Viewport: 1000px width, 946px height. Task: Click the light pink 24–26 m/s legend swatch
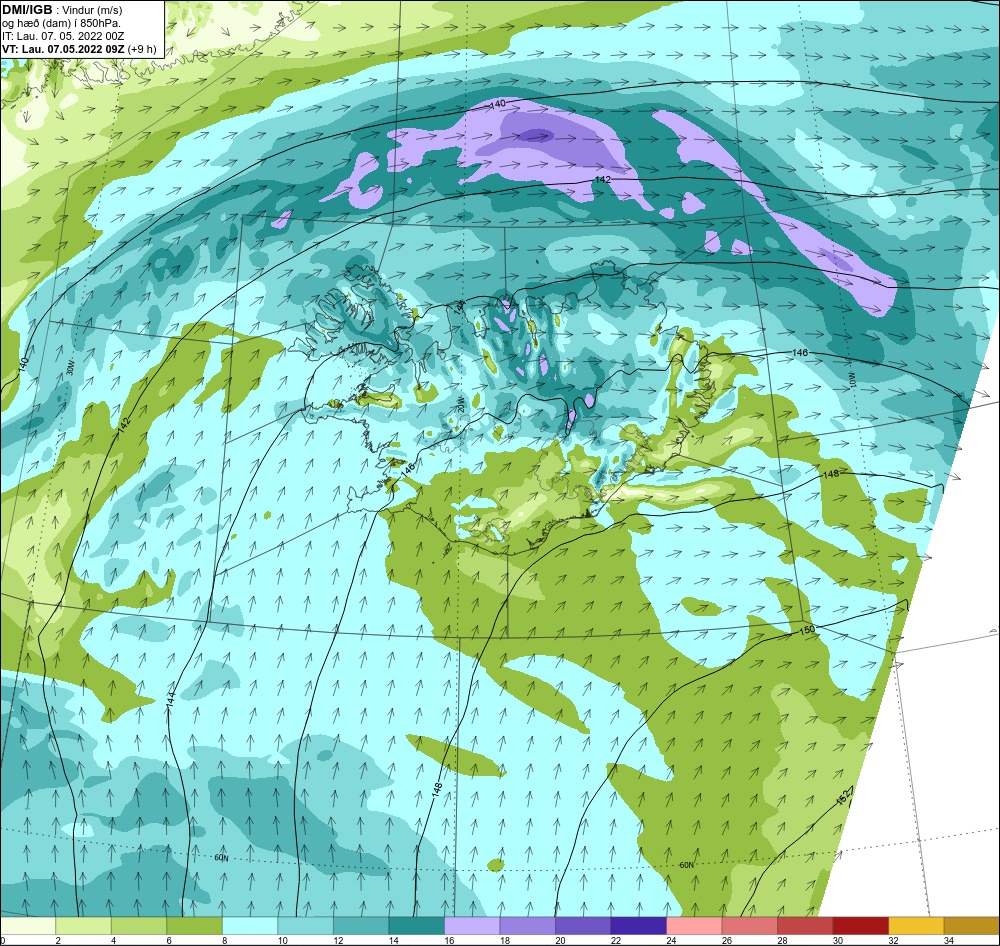point(694,926)
